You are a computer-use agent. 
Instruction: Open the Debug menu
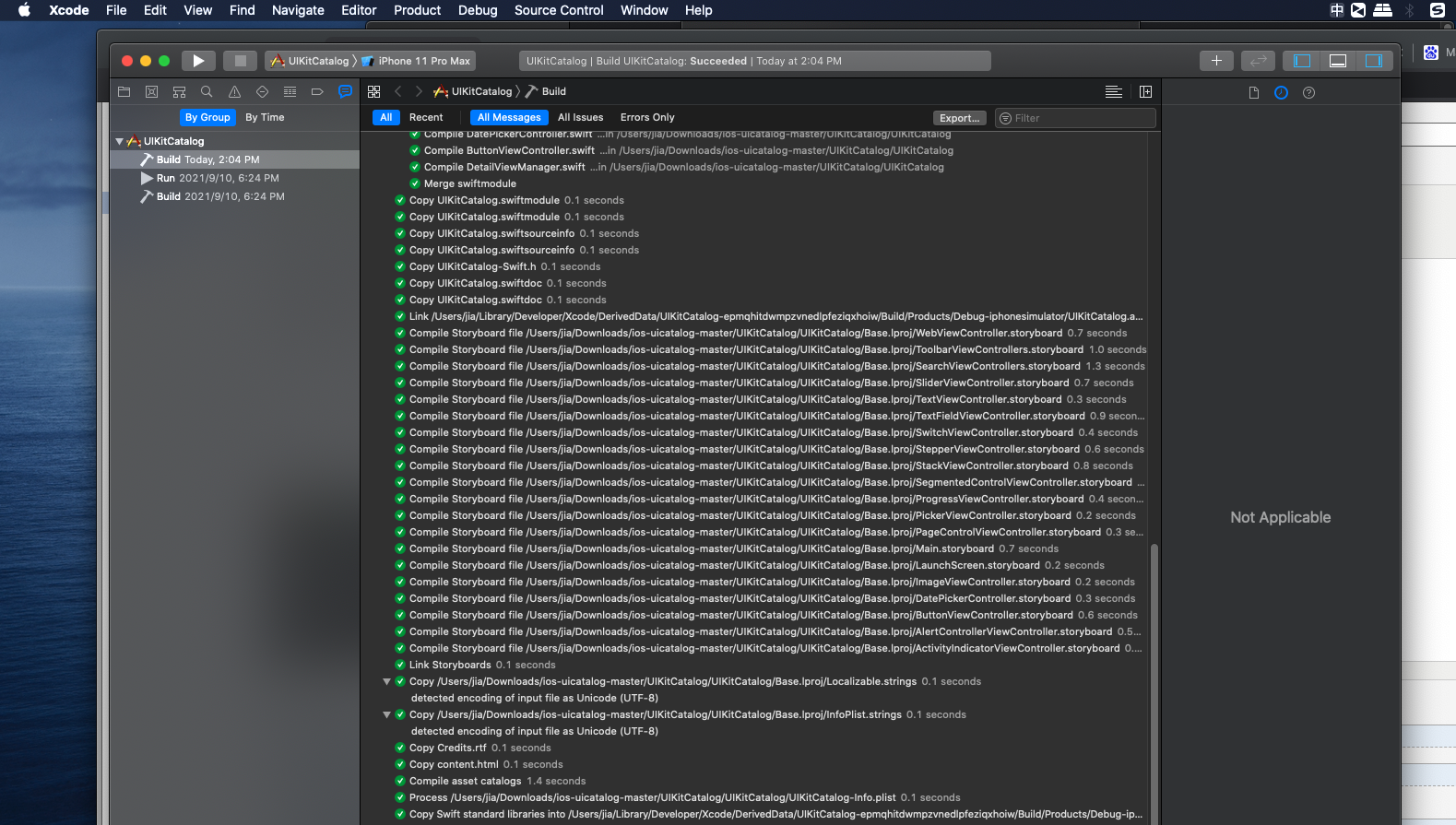[x=478, y=10]
